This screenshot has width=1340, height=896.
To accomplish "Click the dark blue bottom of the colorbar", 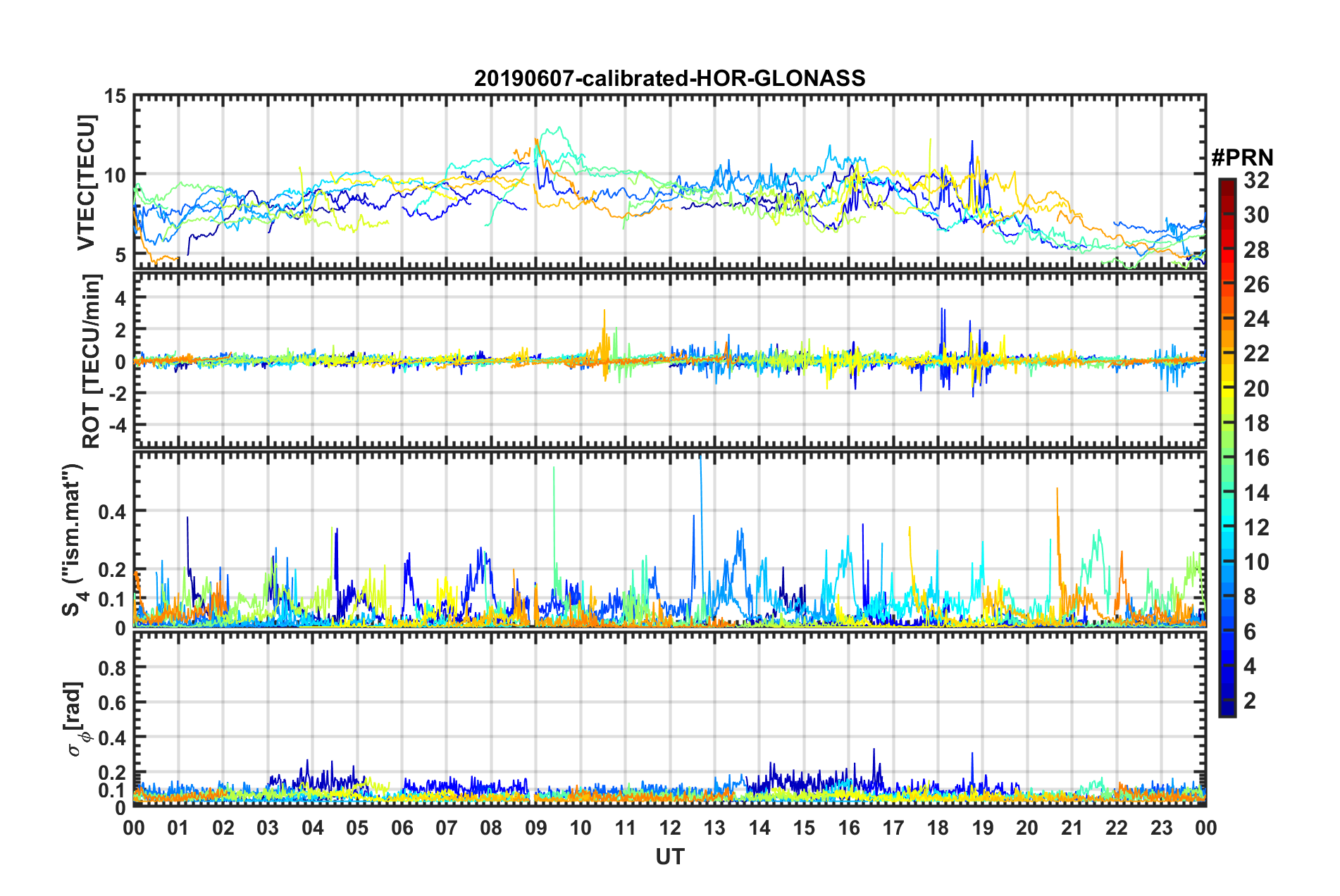I will [x=1227, y=710].
